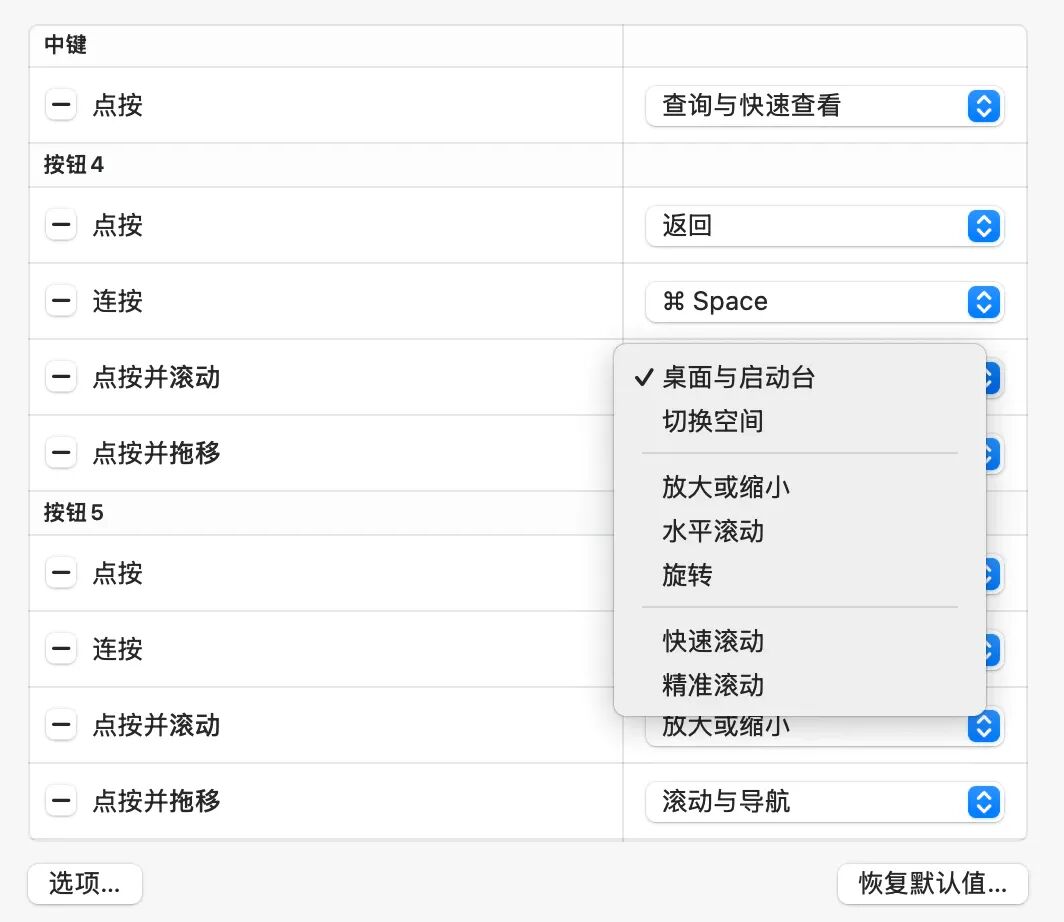Remove 点按并拖移 gesture under 按钮4
Viewport: 1064px width, 922px height.
pyautogui.click(x=60, y=453)
